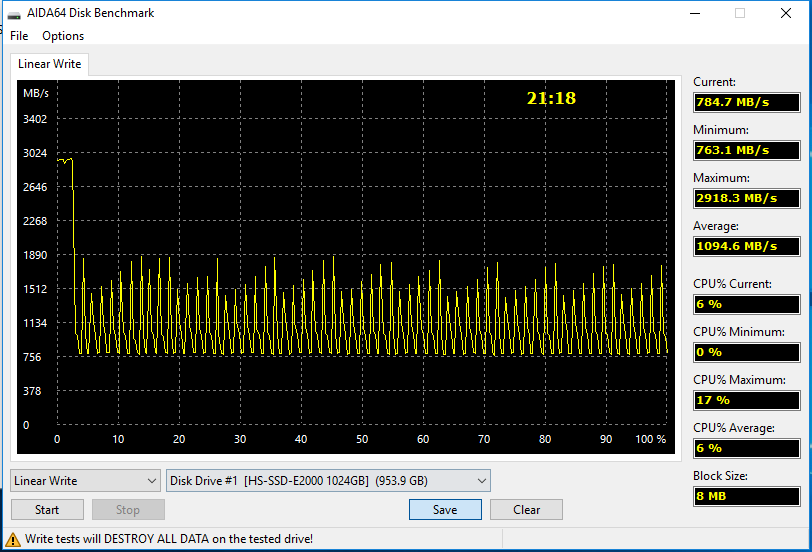The height and width of the screenshot is (552, 812).
Task: Click the disabled Stop button
Action: (128, 510)
